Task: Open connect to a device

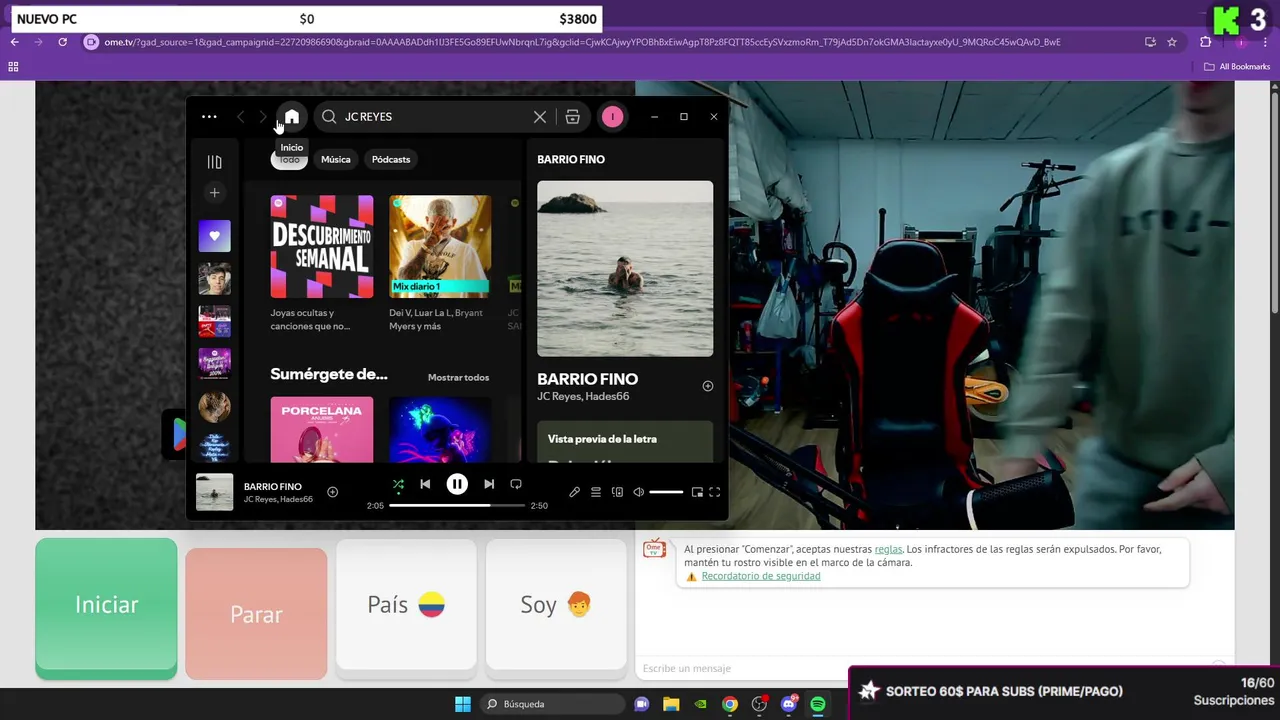Action: [x=617, y=492]
